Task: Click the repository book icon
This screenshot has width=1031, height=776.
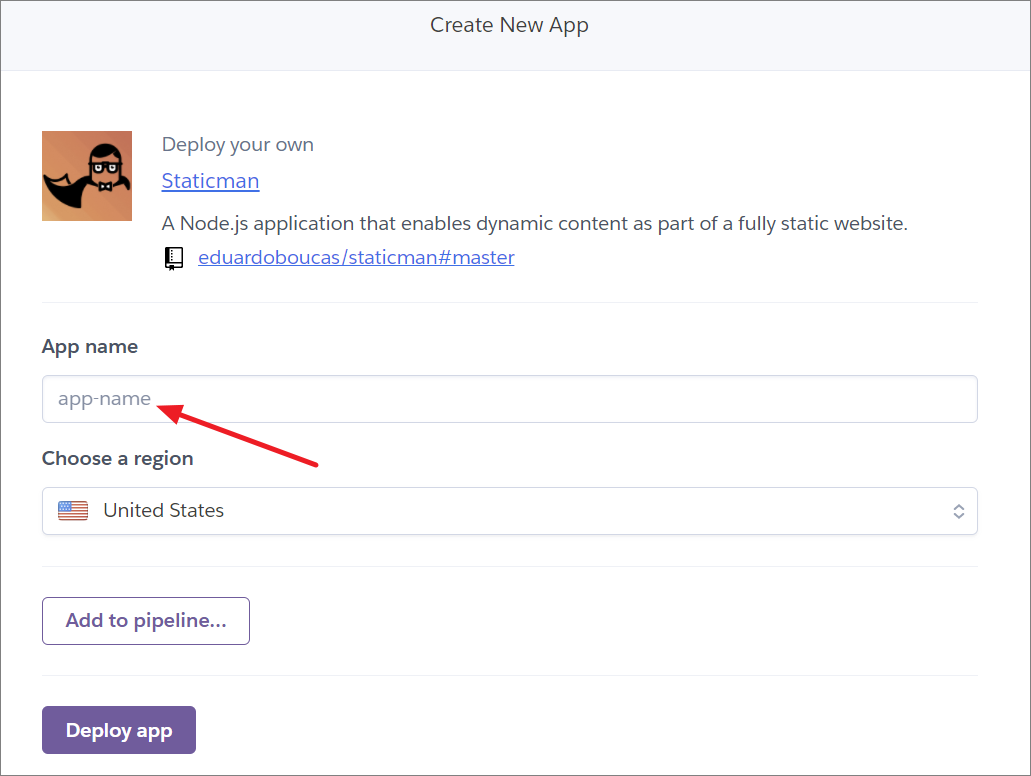Action: 174,258
